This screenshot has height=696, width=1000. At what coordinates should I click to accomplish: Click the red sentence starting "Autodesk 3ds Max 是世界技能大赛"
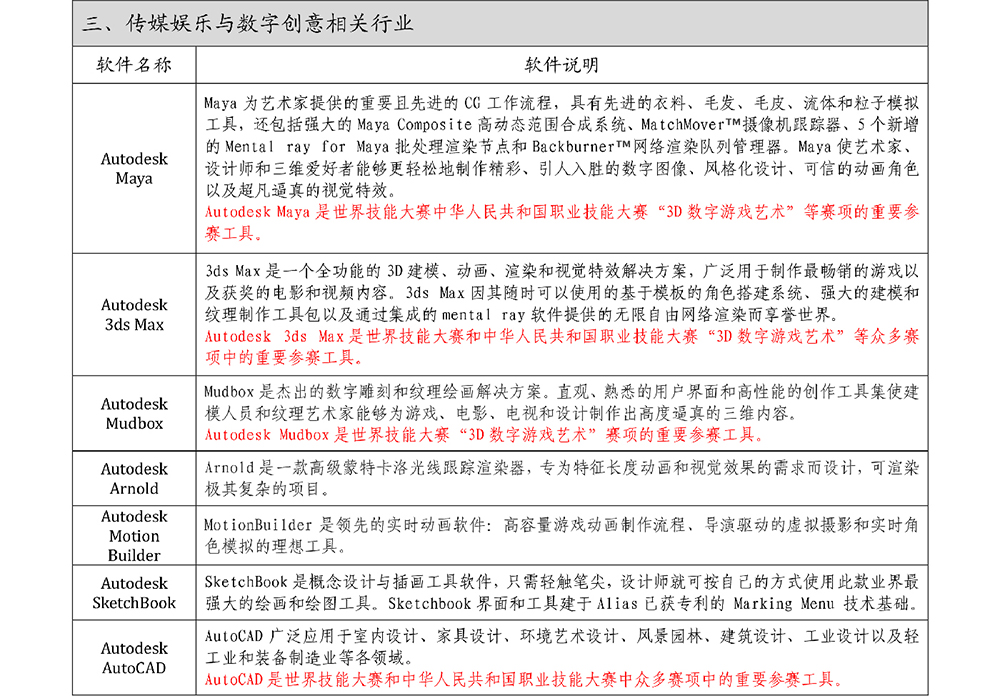tap(562, 347)
